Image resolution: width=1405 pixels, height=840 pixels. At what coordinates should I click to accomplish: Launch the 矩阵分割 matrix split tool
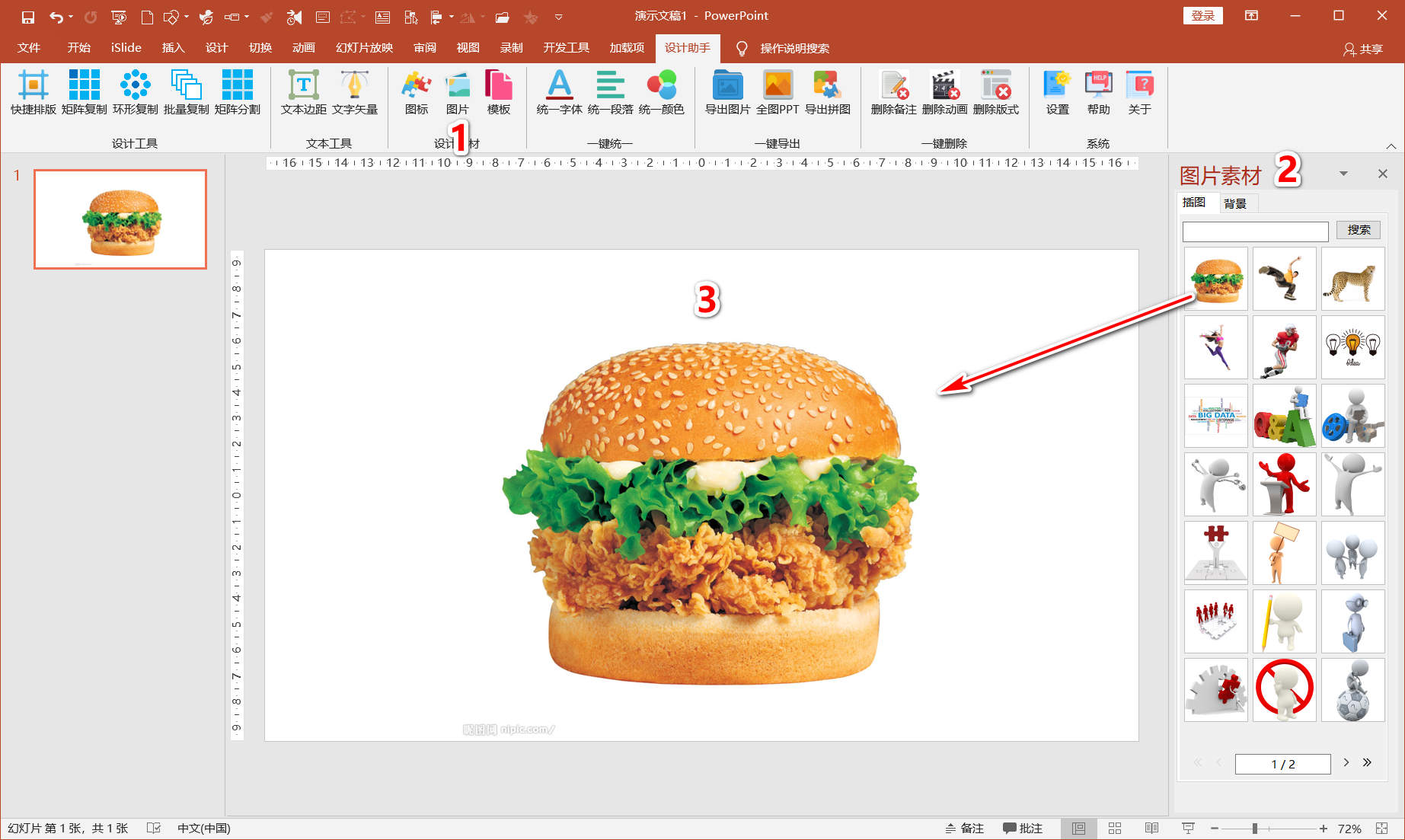[238, 92]
